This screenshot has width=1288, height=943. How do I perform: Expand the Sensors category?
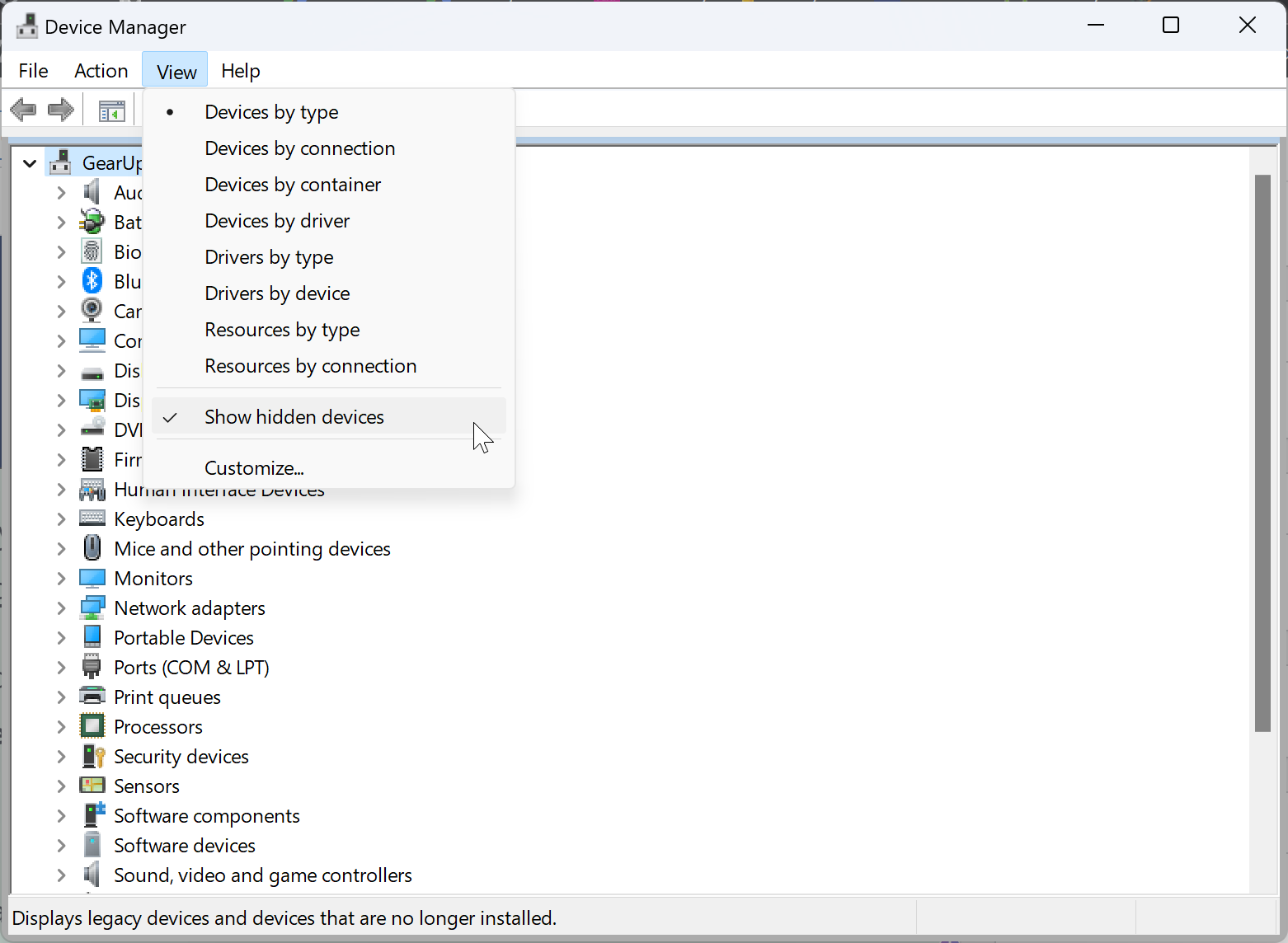61,786
